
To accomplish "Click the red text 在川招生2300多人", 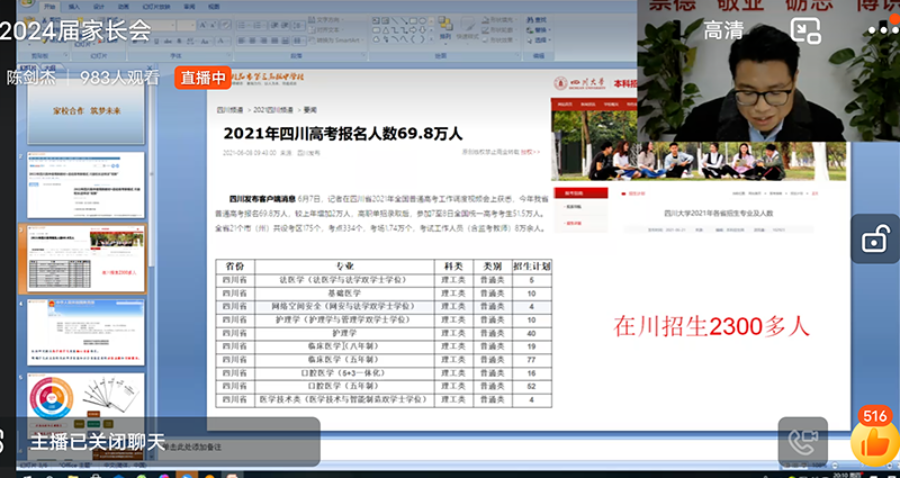I will point(711,327).
